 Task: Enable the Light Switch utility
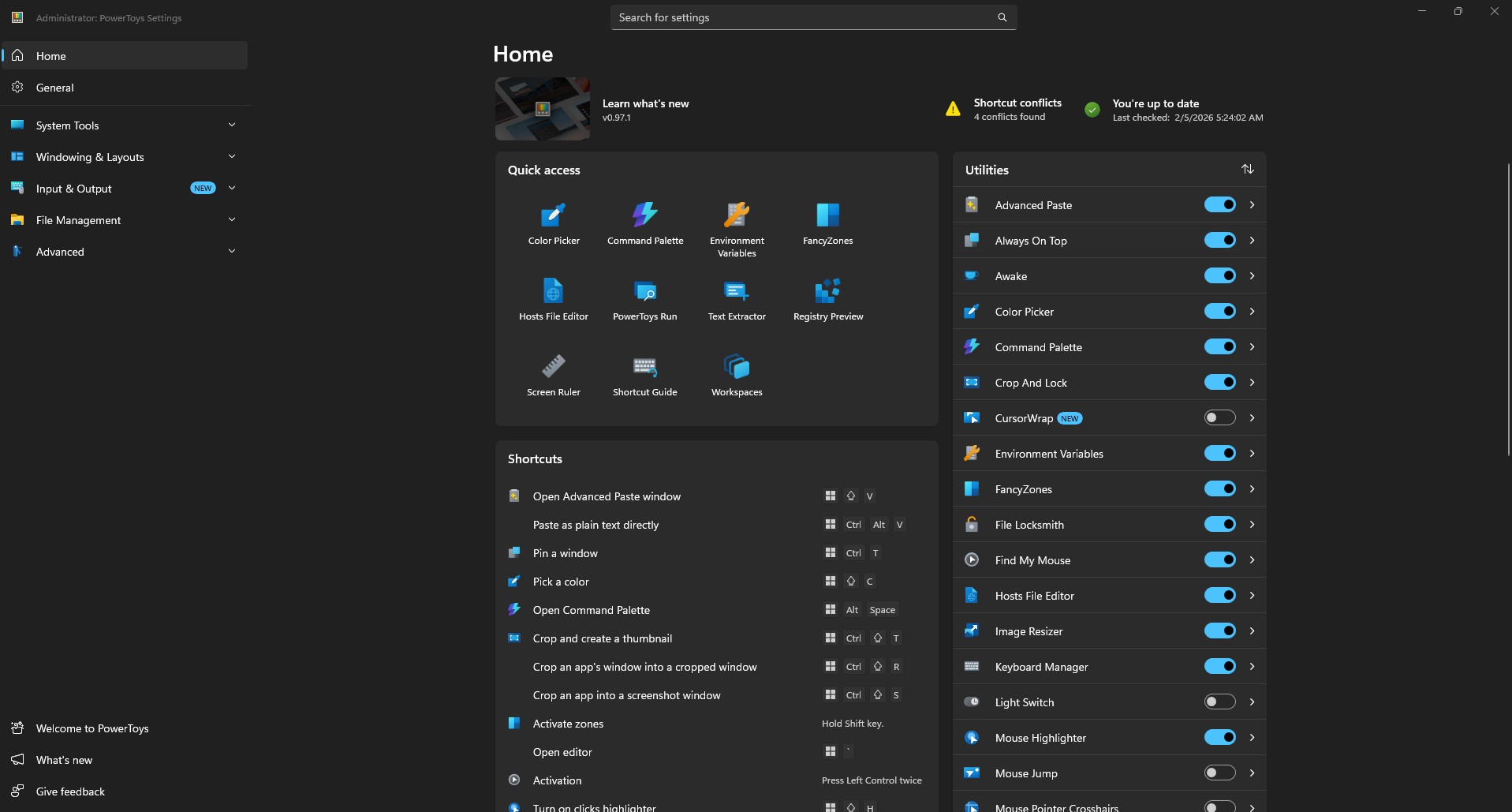click(x=1219, y=702)
